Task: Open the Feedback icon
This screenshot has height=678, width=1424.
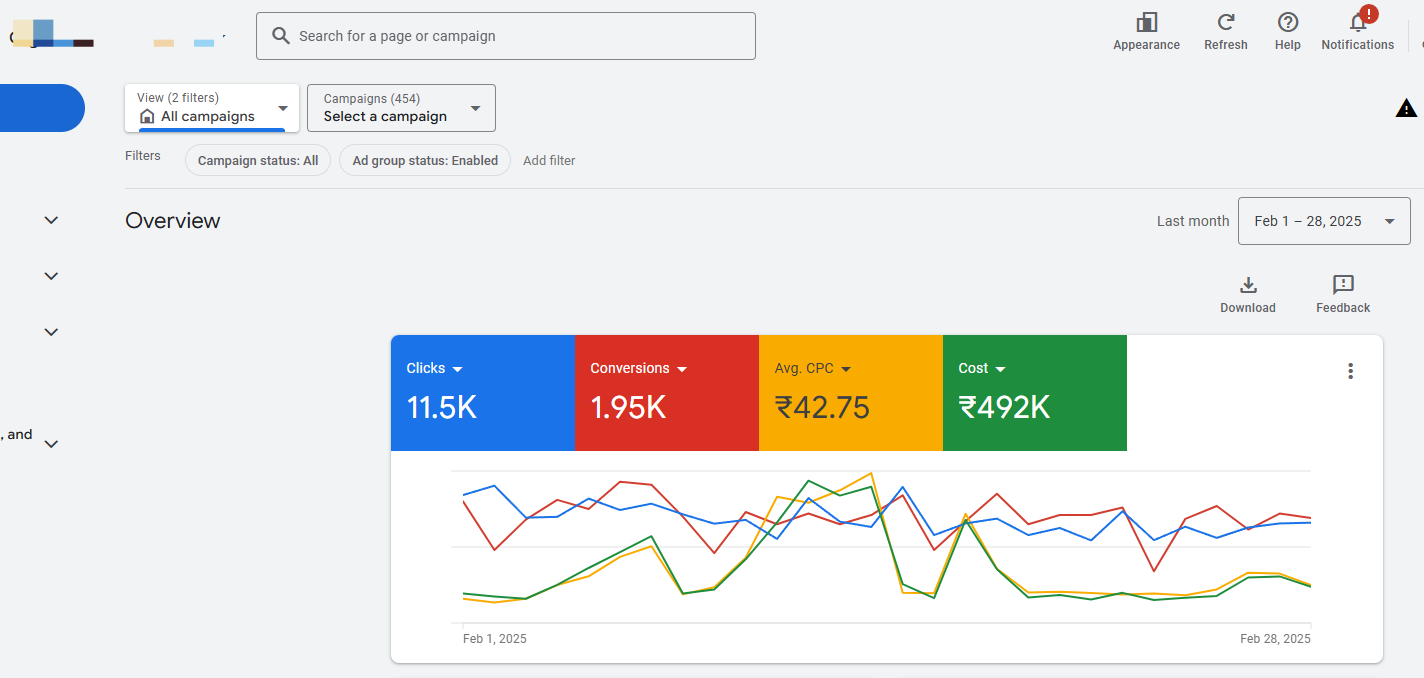Action: click(1343, 285)
